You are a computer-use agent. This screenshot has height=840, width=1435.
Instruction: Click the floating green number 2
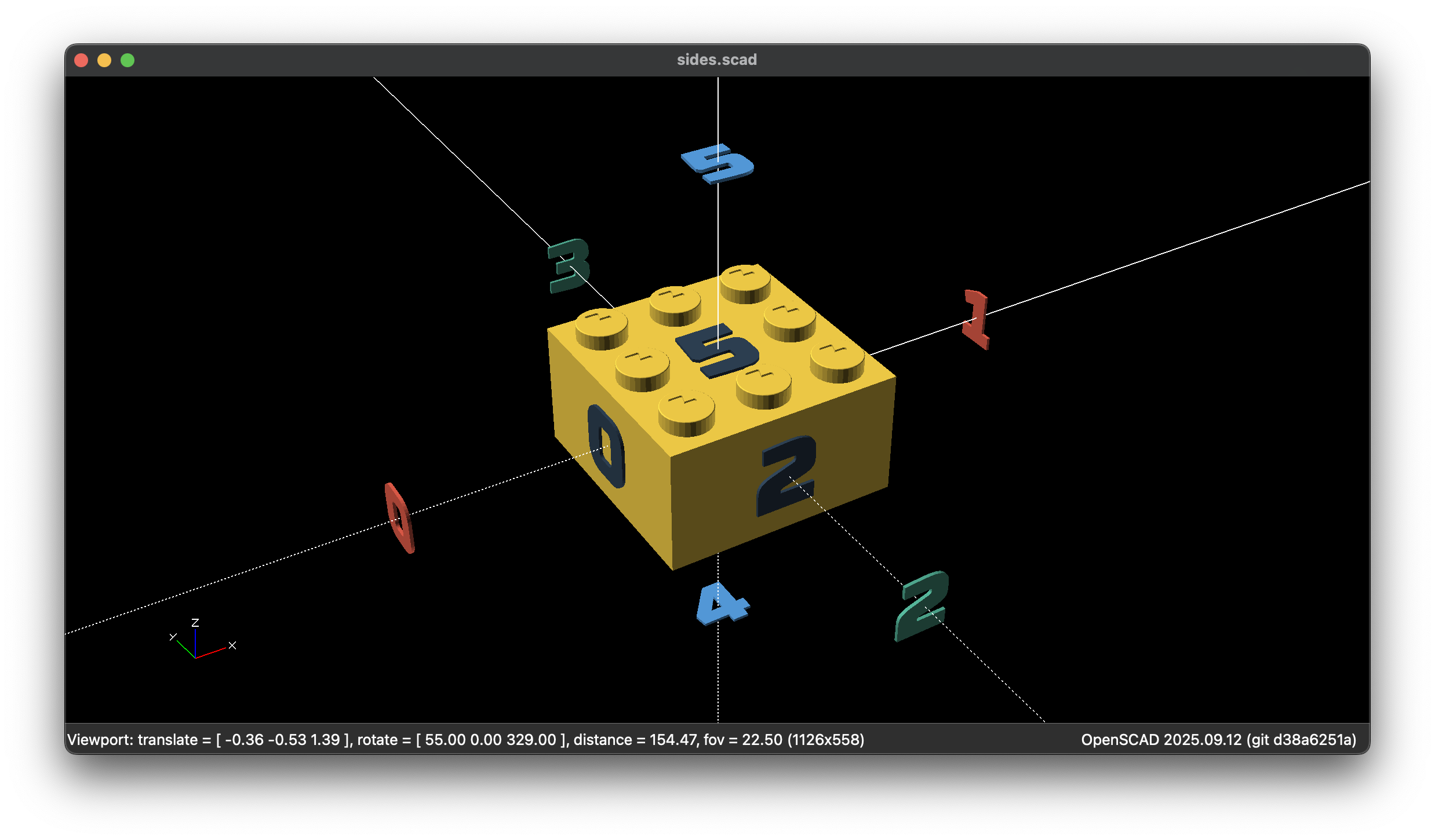click(x=922, y=605)
